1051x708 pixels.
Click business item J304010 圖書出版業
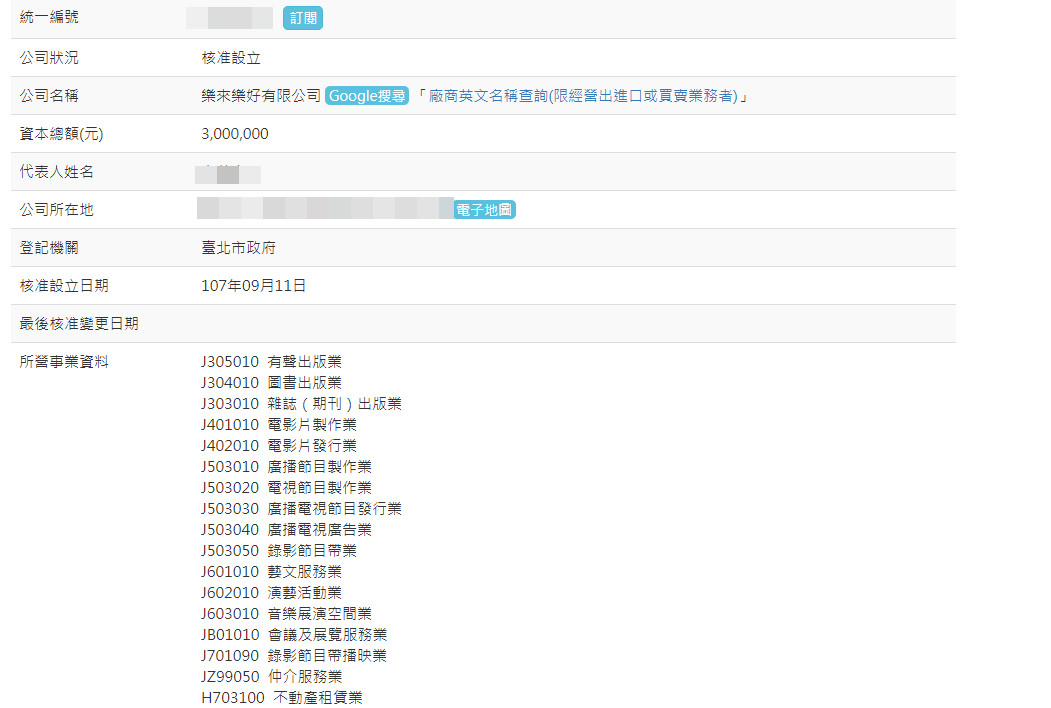tap(271, 383)
